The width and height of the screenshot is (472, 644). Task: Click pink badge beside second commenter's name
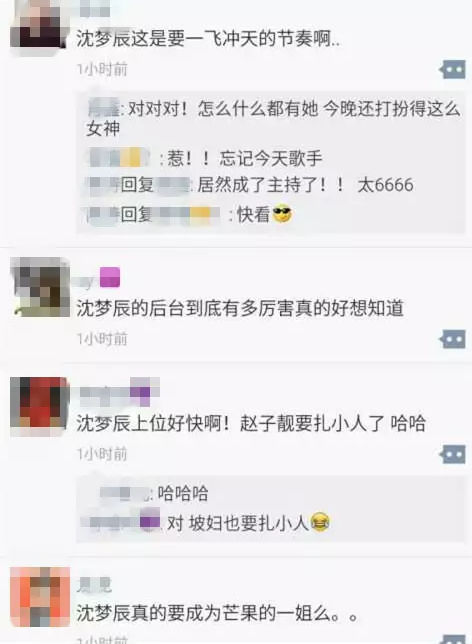[110, 277]
